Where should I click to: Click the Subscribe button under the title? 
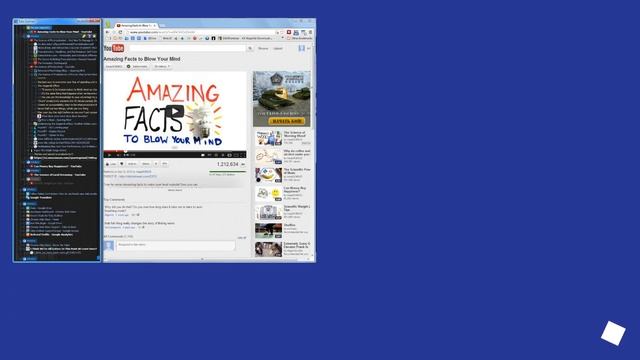[x=137, y=66]
